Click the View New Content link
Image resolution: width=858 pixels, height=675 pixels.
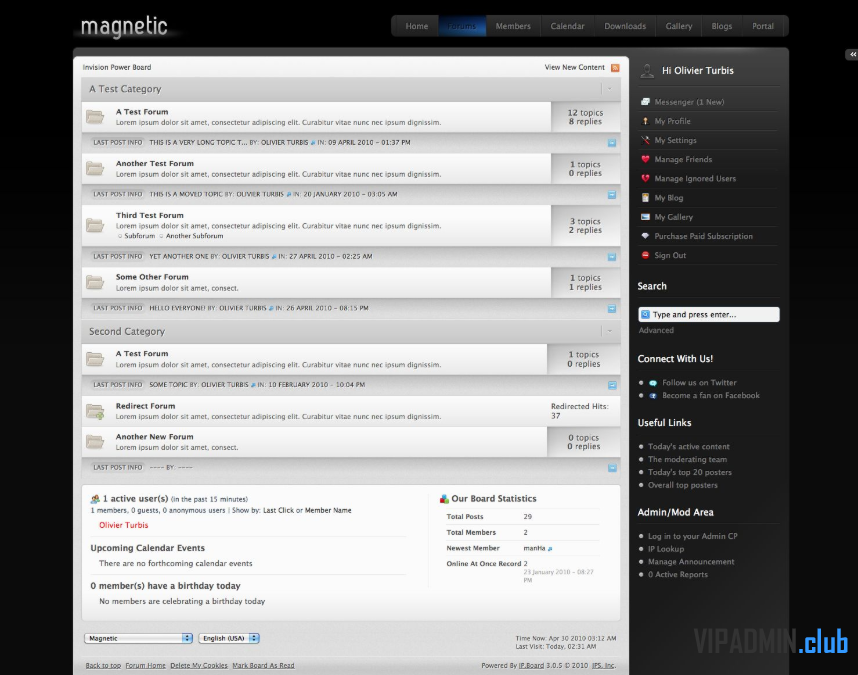coord(575,67)
